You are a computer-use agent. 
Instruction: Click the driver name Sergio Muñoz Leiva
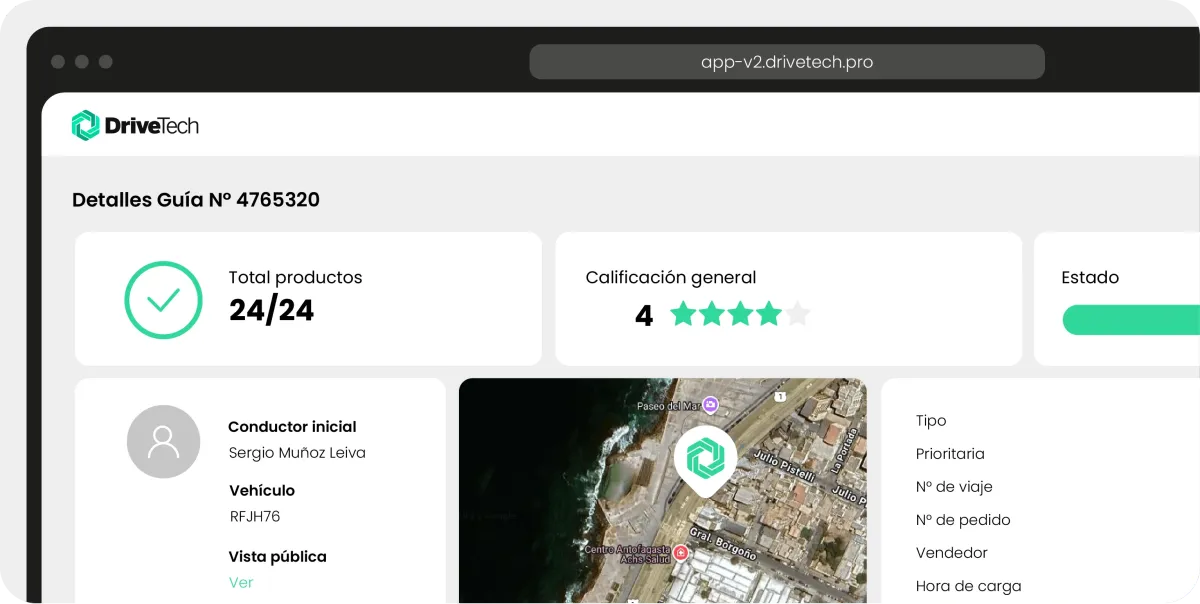coord(297,453)
